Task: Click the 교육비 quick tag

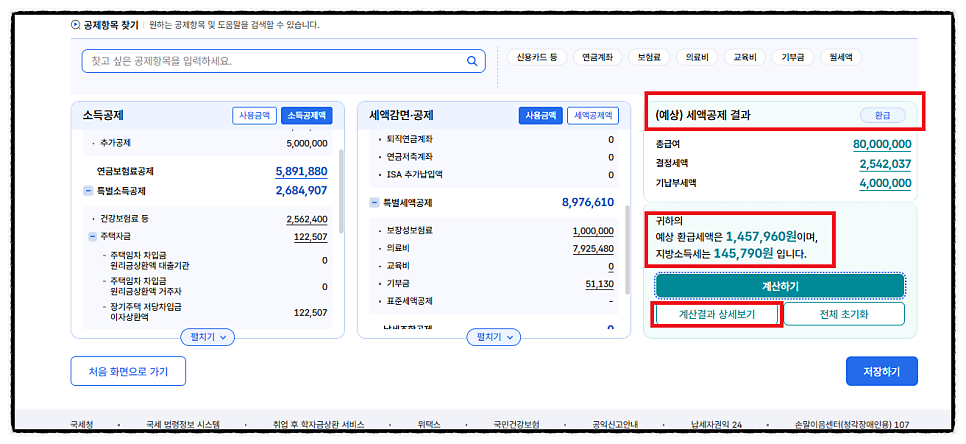Action: point(745,57)
